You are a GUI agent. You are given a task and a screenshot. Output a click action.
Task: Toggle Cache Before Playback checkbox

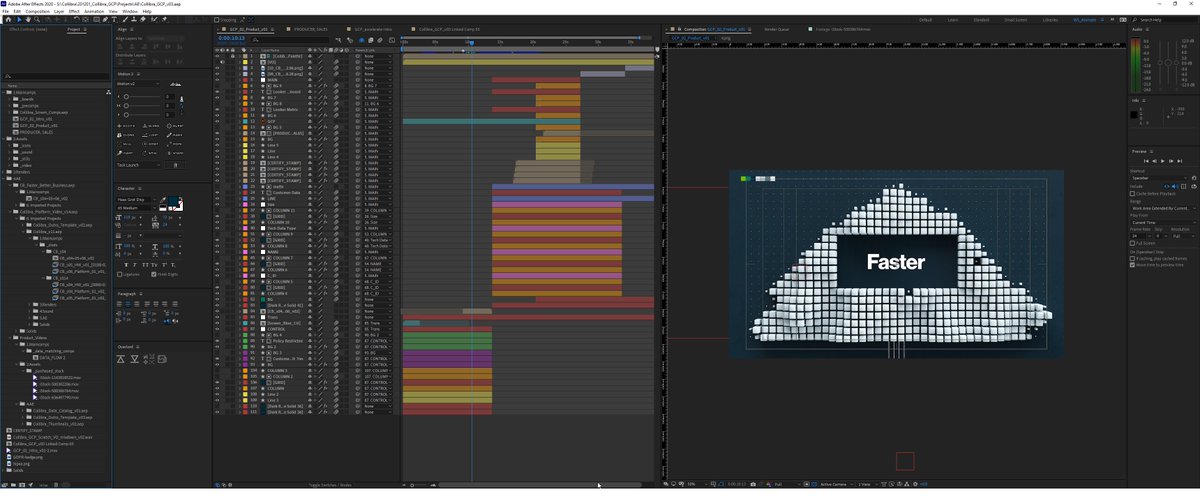[1132, 194]
